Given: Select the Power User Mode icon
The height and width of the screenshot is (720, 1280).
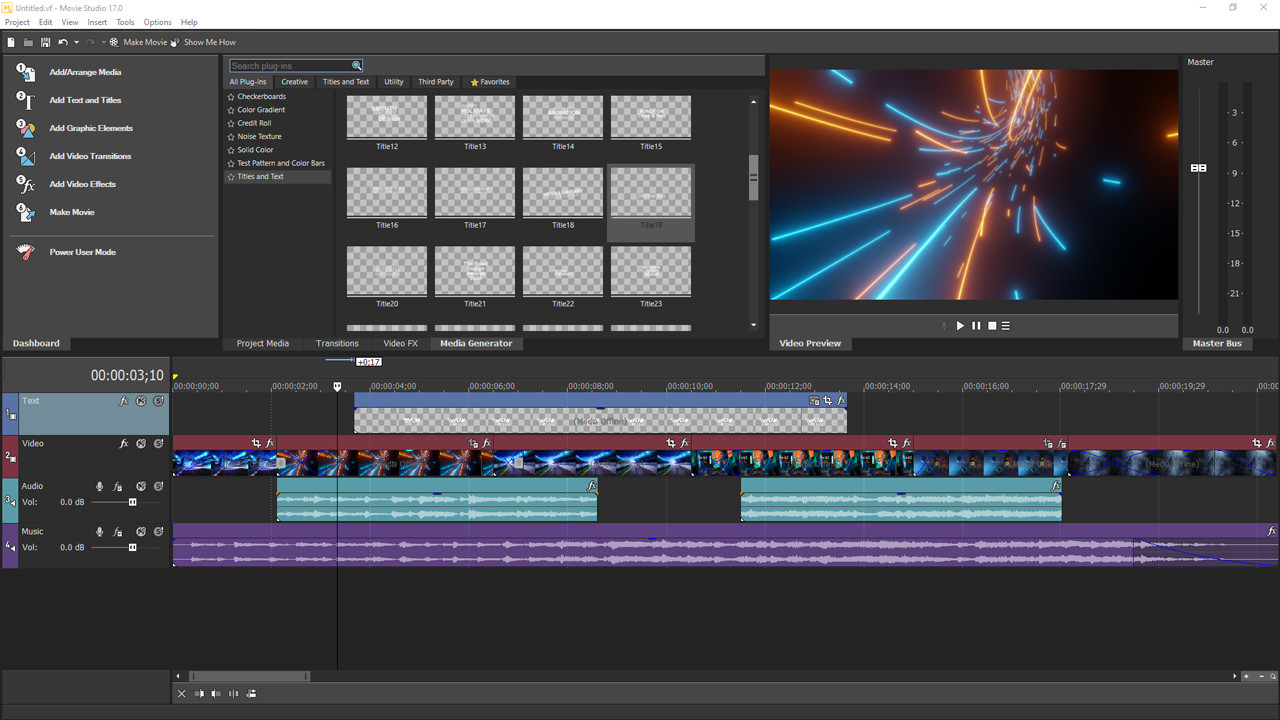Looking at the screenshot, I should tap(27, 252).
